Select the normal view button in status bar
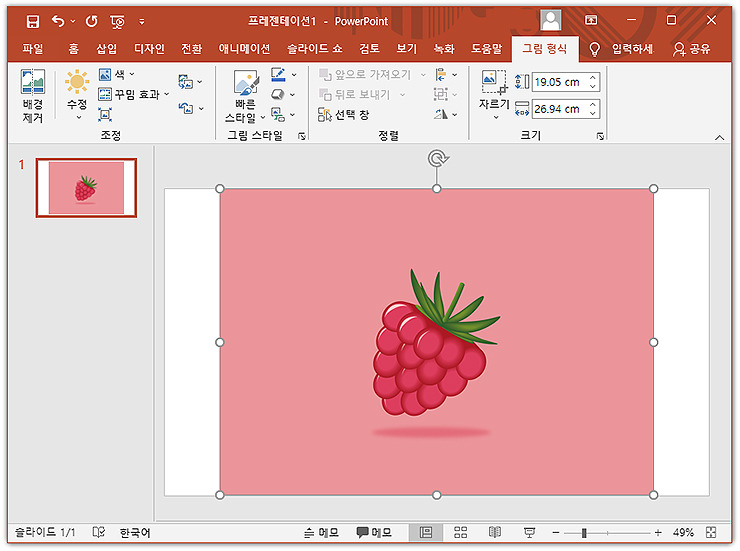This screenshot has width=740, height=551. [x=426, y=533]
